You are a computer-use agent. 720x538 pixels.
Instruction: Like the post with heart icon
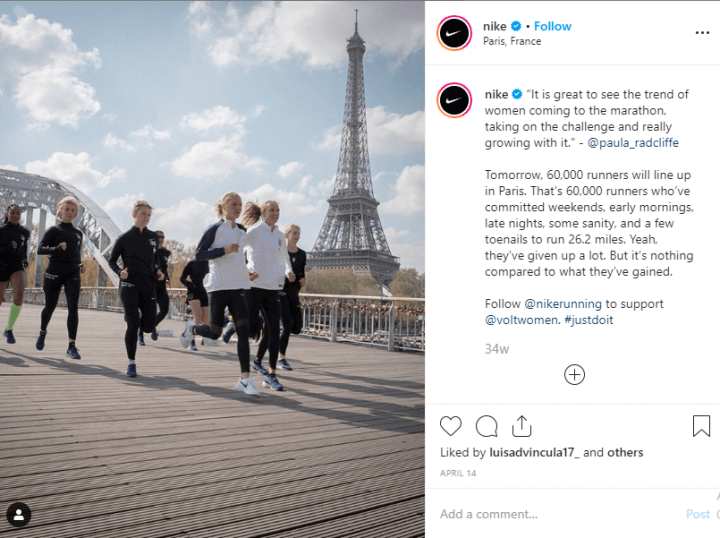point(450,426)
